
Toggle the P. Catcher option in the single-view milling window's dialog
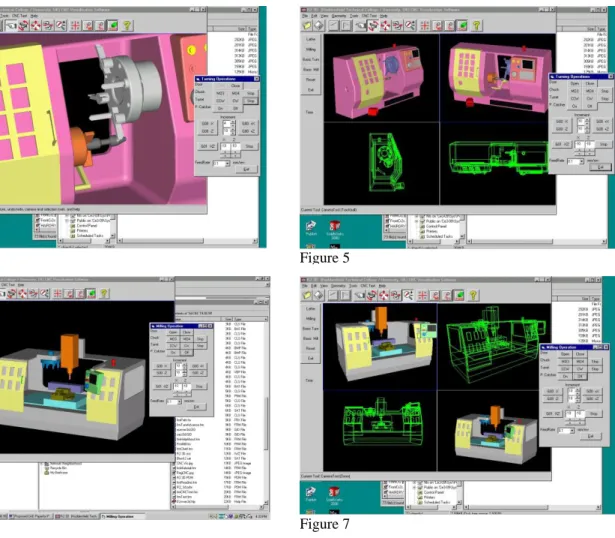click(158, 351)
